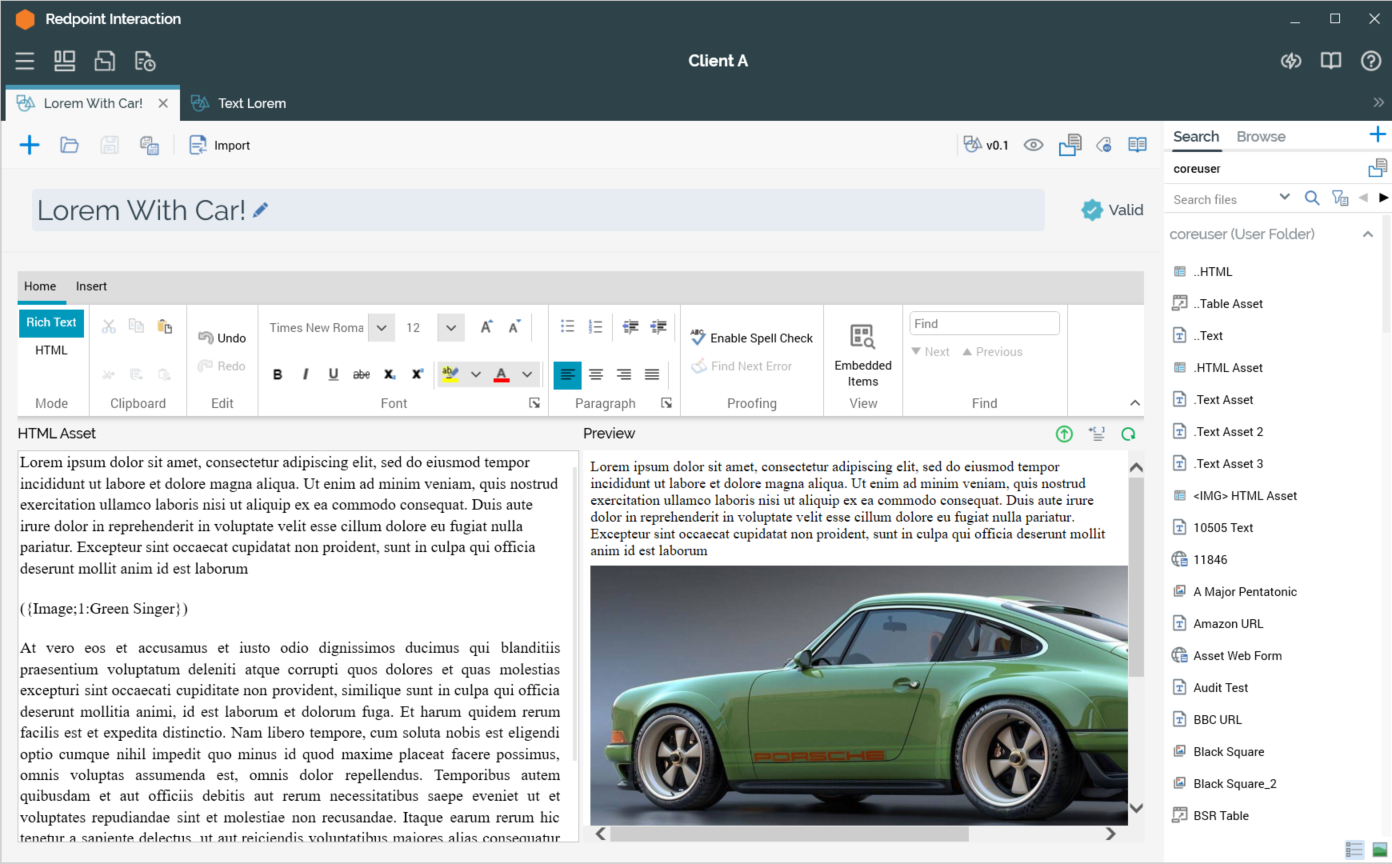This screenshot has width=1392, height=864.
Task: Open the font name dropdown
Action: tap(381, 328)
